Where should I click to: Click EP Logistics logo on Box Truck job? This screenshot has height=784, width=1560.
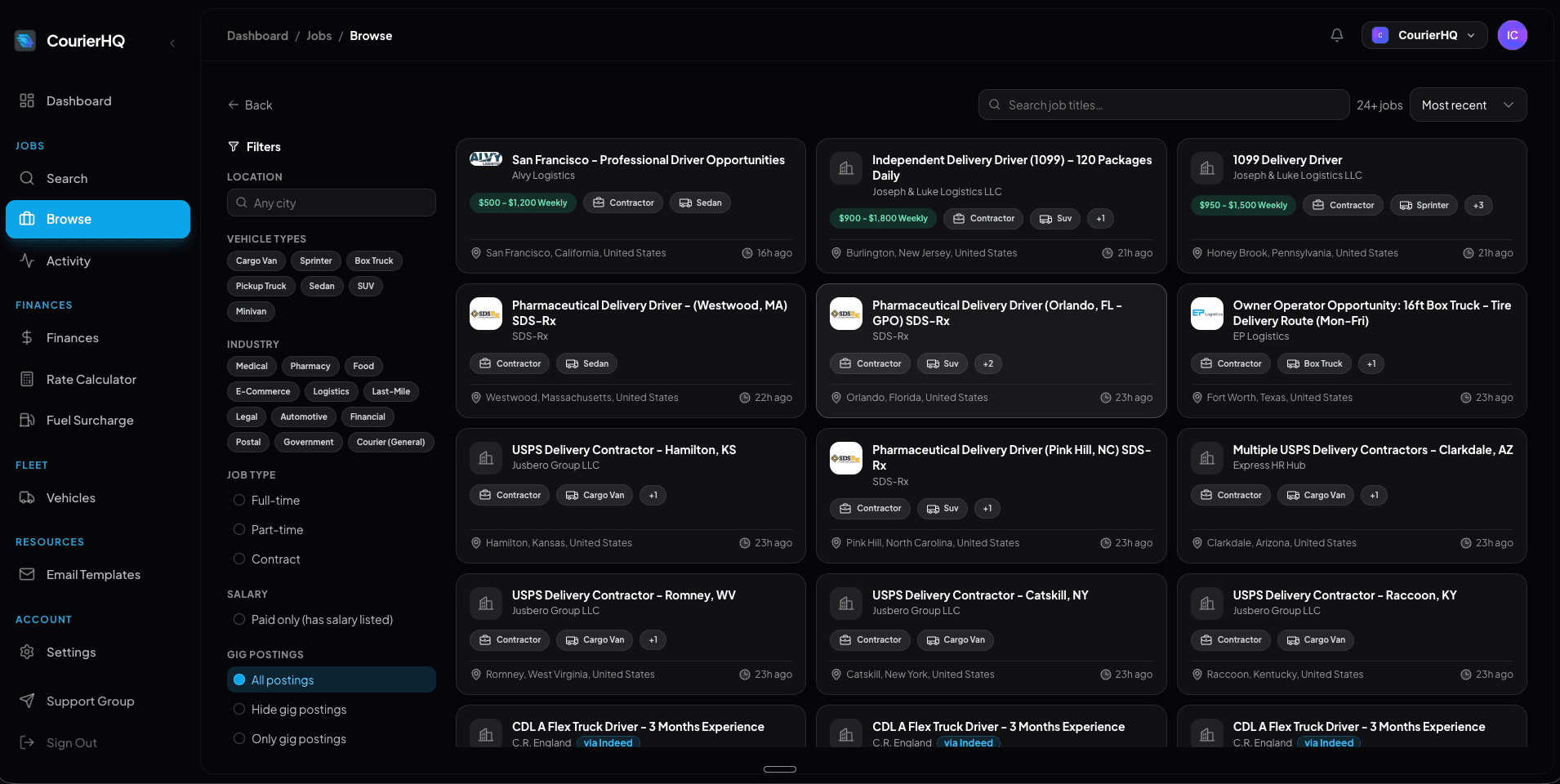click(x=1207, y=314)
